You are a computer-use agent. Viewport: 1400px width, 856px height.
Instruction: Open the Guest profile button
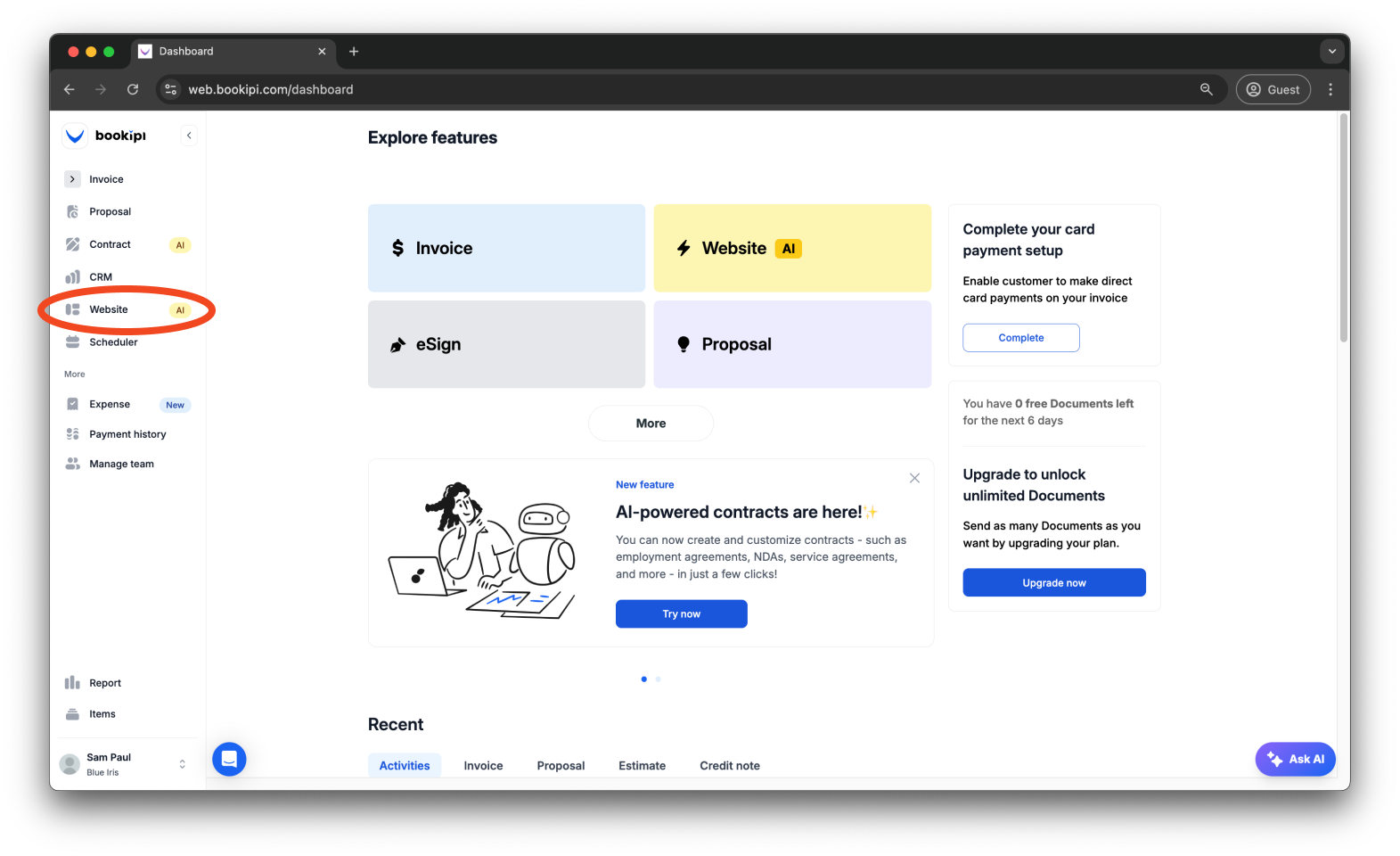point(1273,89)
